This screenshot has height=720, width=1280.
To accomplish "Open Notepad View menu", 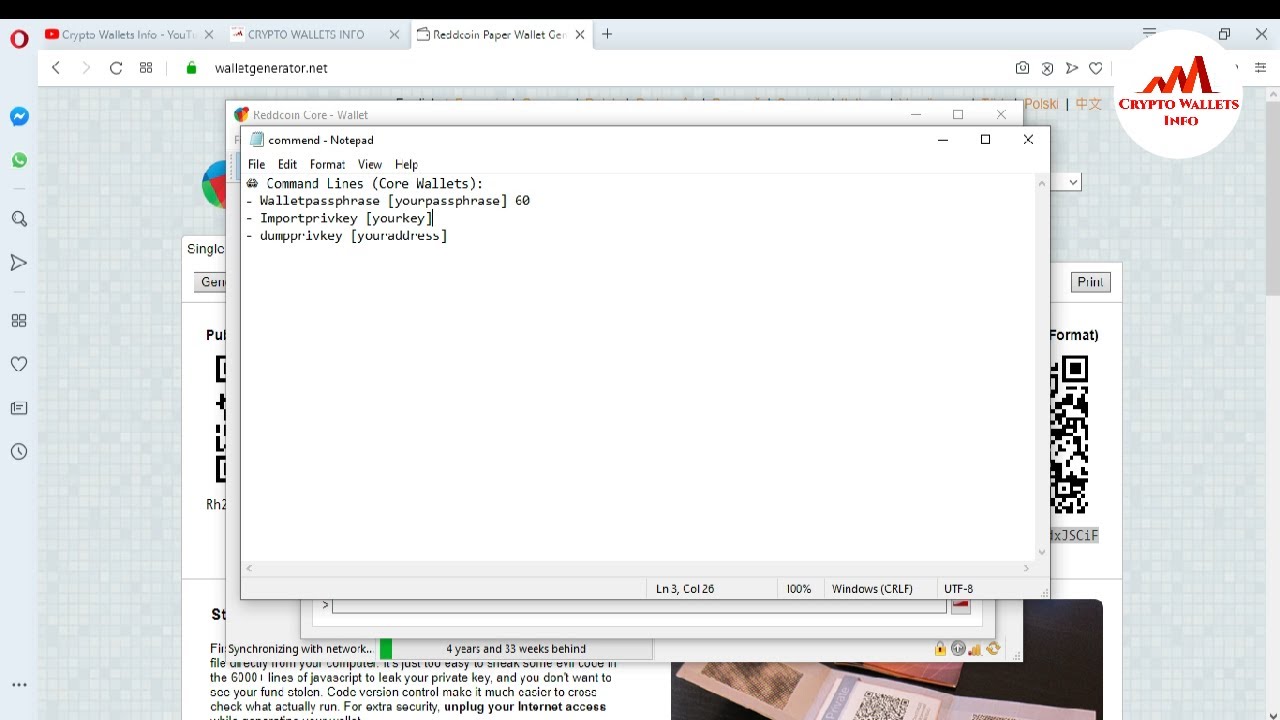I will [370, 164].
